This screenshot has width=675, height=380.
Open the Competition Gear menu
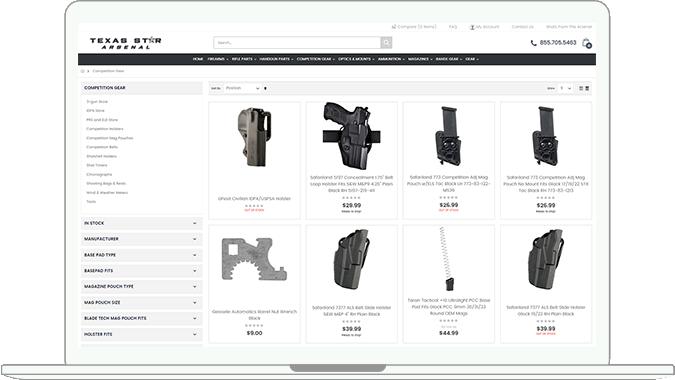coord(316,59)
